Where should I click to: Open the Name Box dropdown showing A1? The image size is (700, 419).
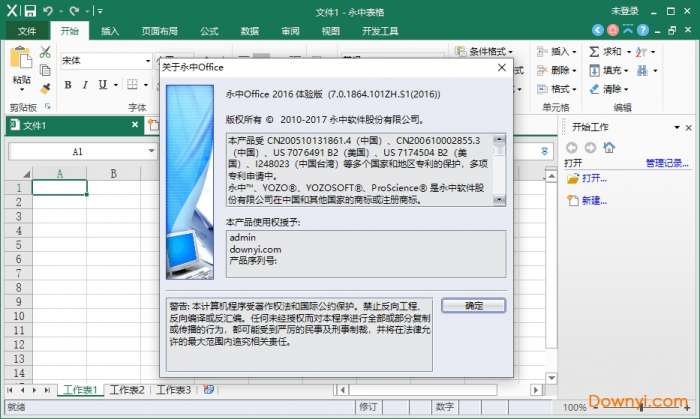151,151
